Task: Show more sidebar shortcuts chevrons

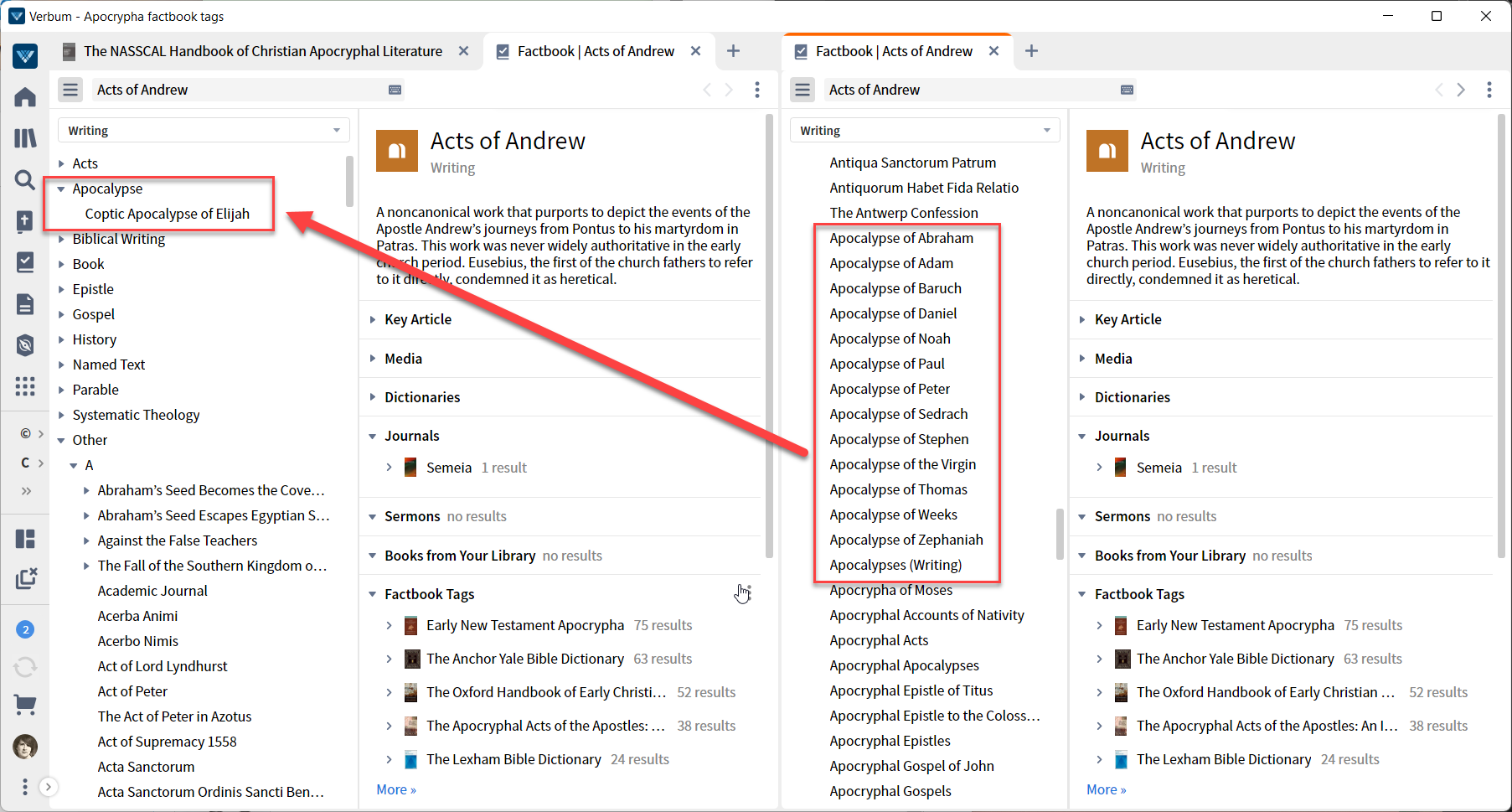Action: (x=26, y=491)
